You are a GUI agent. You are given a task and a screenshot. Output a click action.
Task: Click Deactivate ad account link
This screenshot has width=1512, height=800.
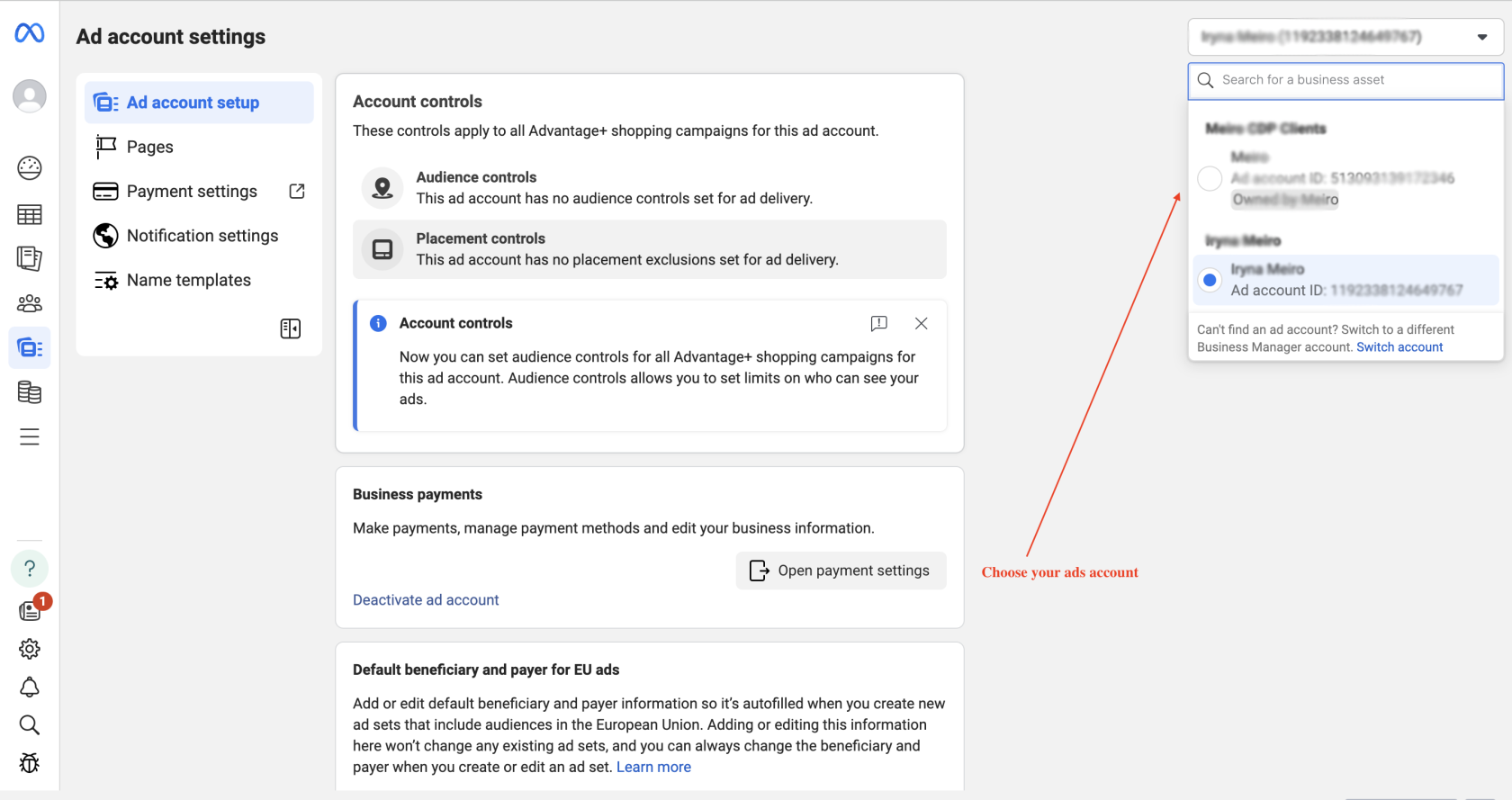tap(426, 600)
